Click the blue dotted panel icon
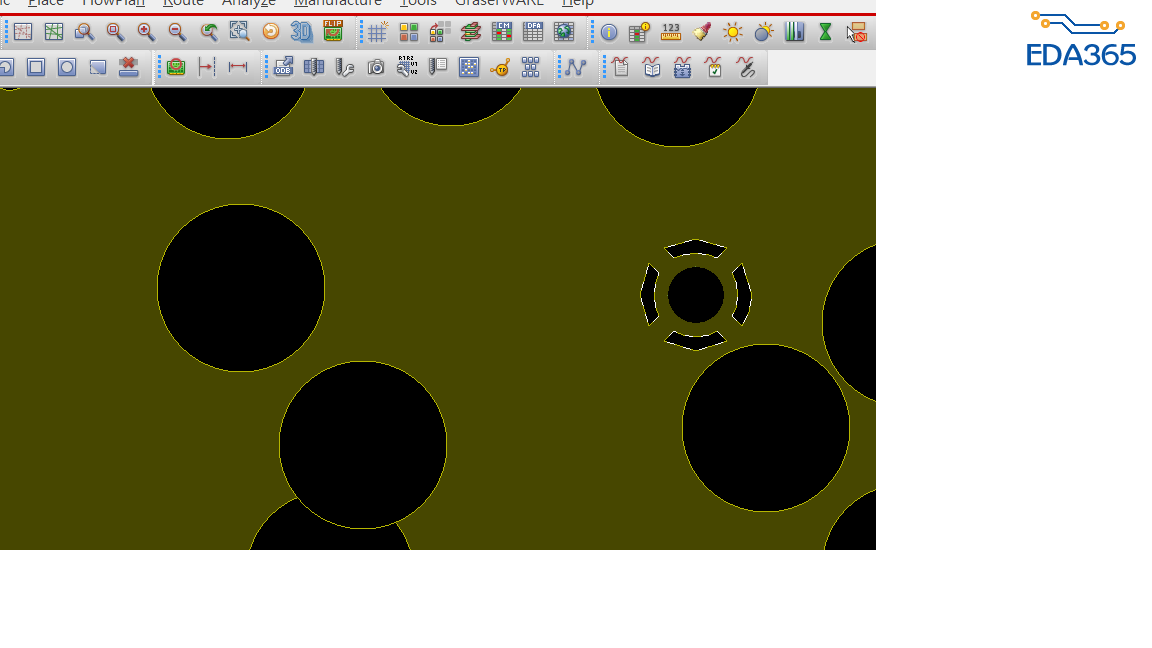1152x648 pixels. click(469, 68)
